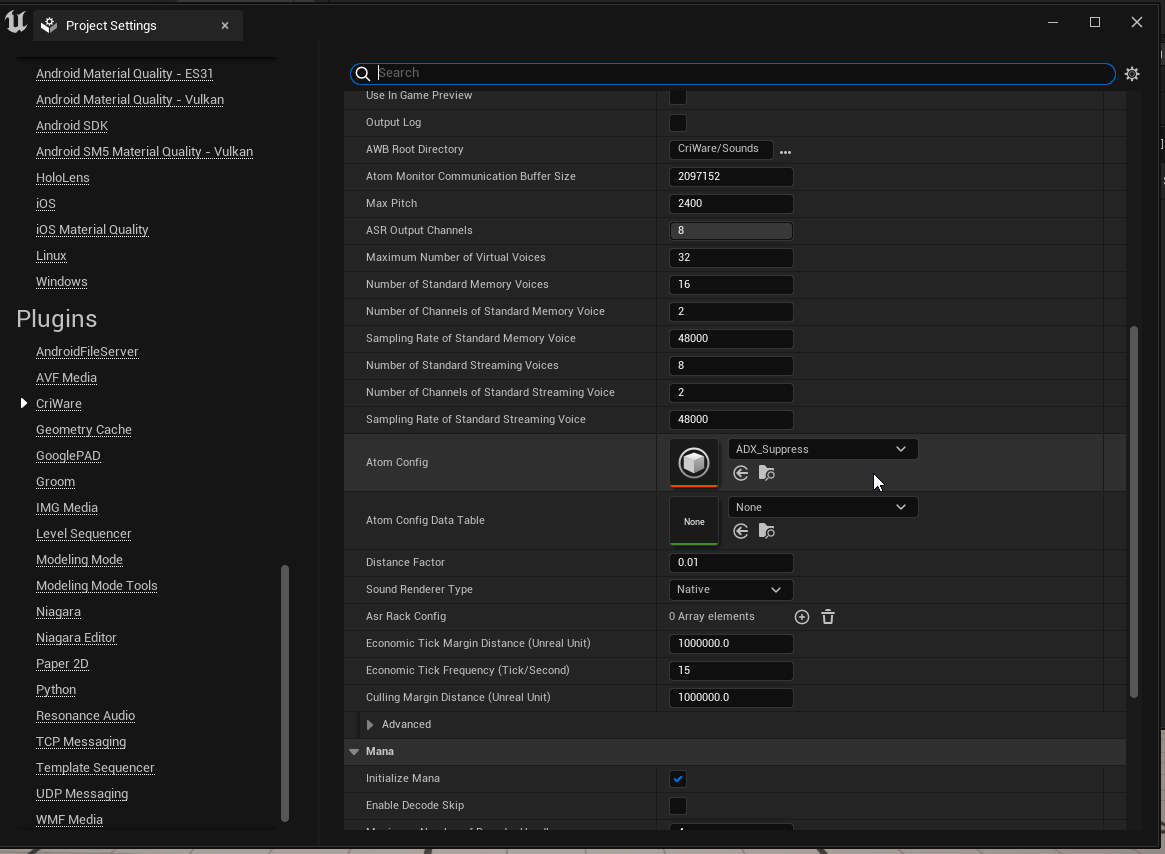The height and width of the screenshot is (854, 1165).
Task: Uncheck Initialize Mana checkbox
Action: 678,779
